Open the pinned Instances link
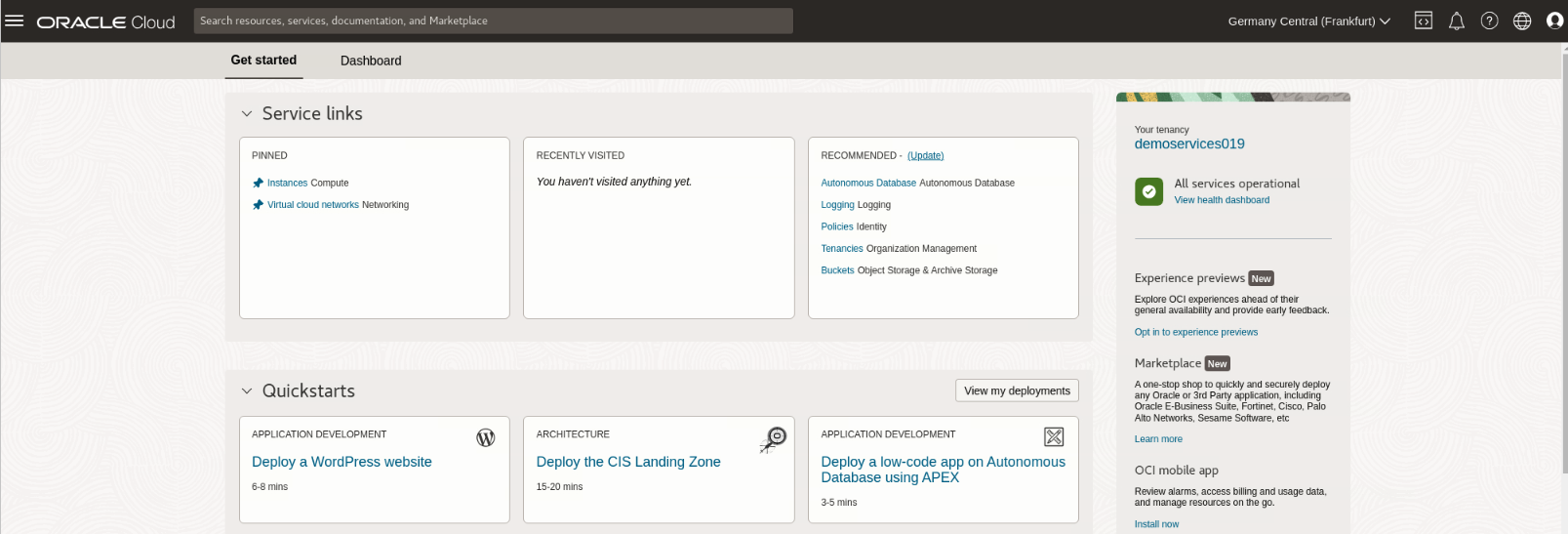Screen dimensions: 1568x534 click(287, 183)
